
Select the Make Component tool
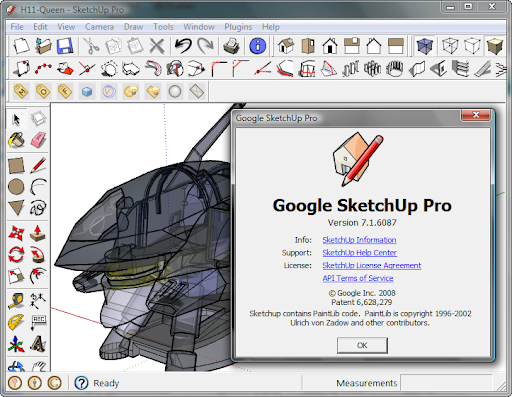[x=38, y=119]
